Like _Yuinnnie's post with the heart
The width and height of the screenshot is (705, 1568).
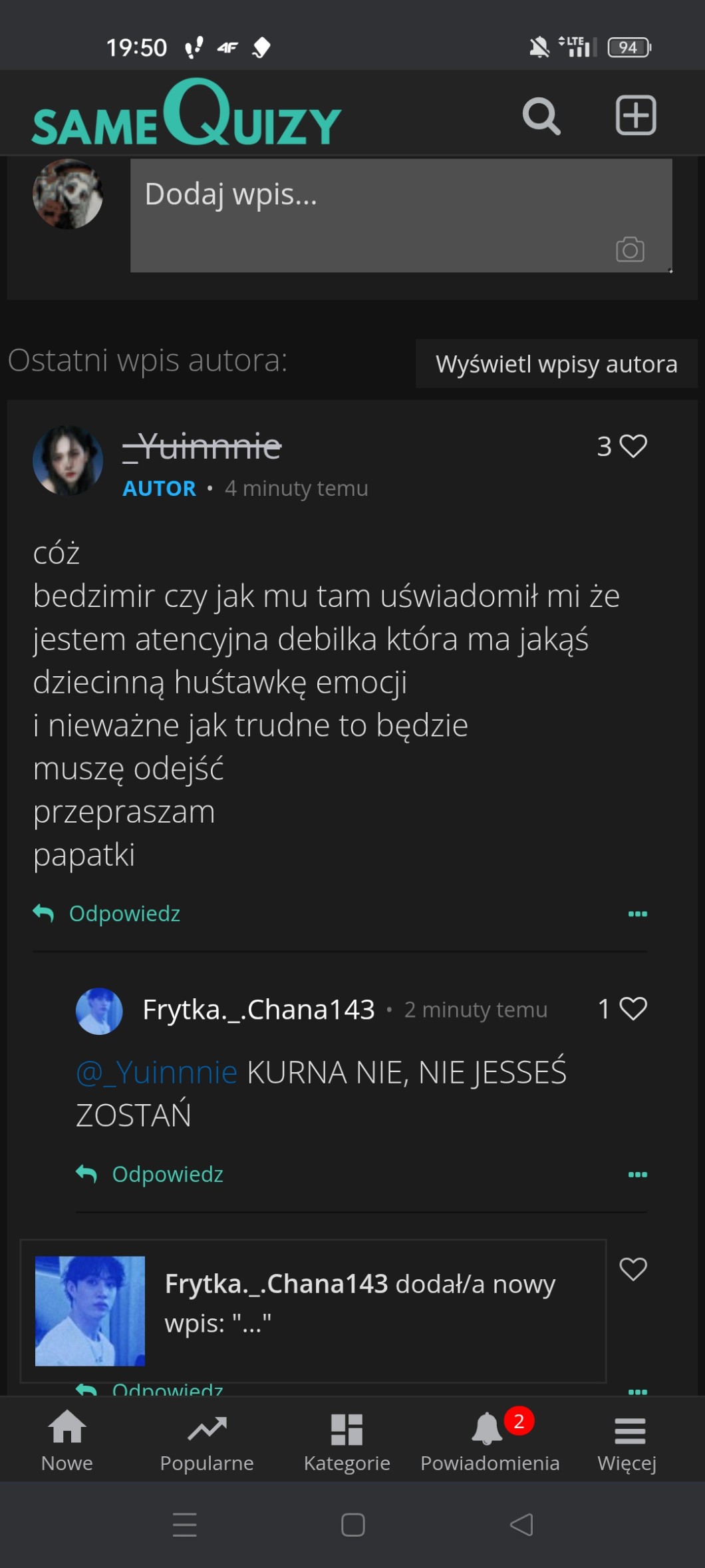(633, 446)
